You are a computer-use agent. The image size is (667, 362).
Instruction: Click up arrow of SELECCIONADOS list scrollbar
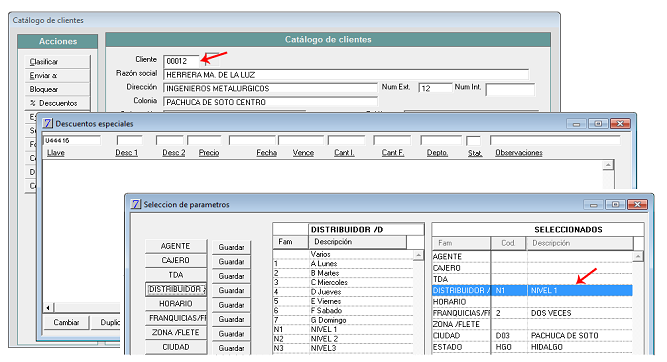pyautogui.click(x=638, y=256)
